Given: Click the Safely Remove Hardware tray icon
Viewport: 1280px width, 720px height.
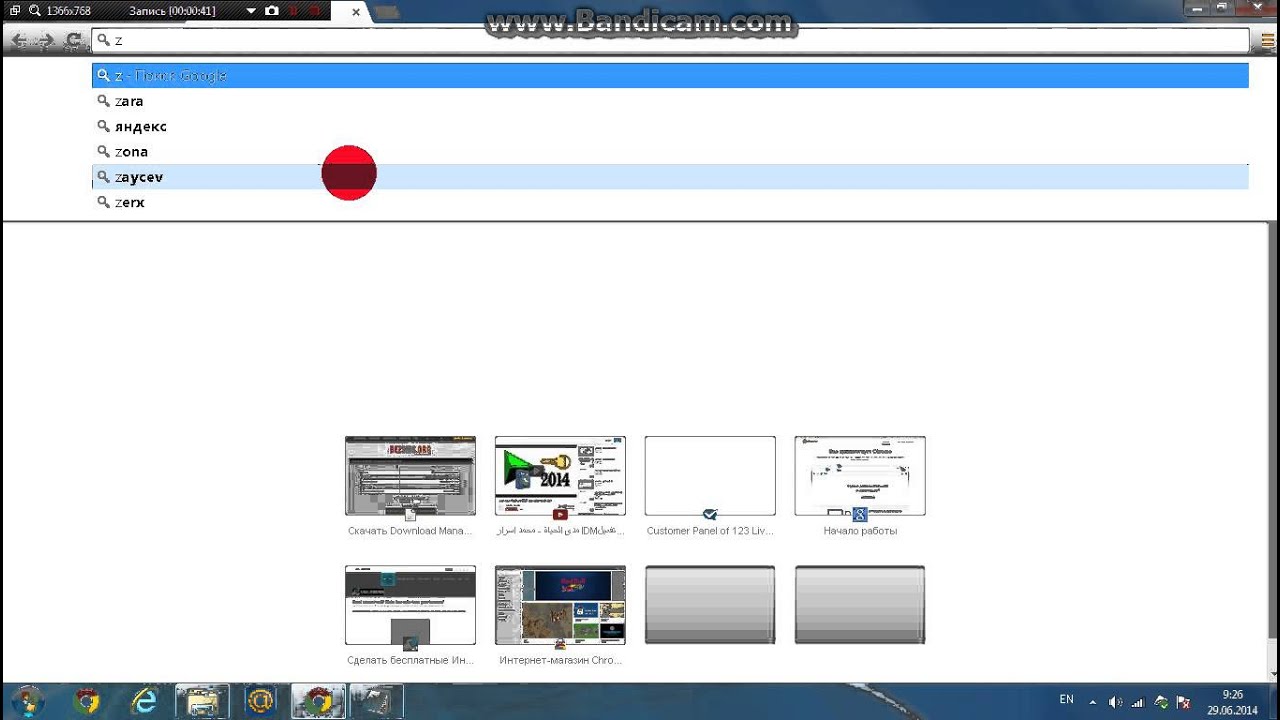Looking at the screenshot, I should (x=1161, y=702).
